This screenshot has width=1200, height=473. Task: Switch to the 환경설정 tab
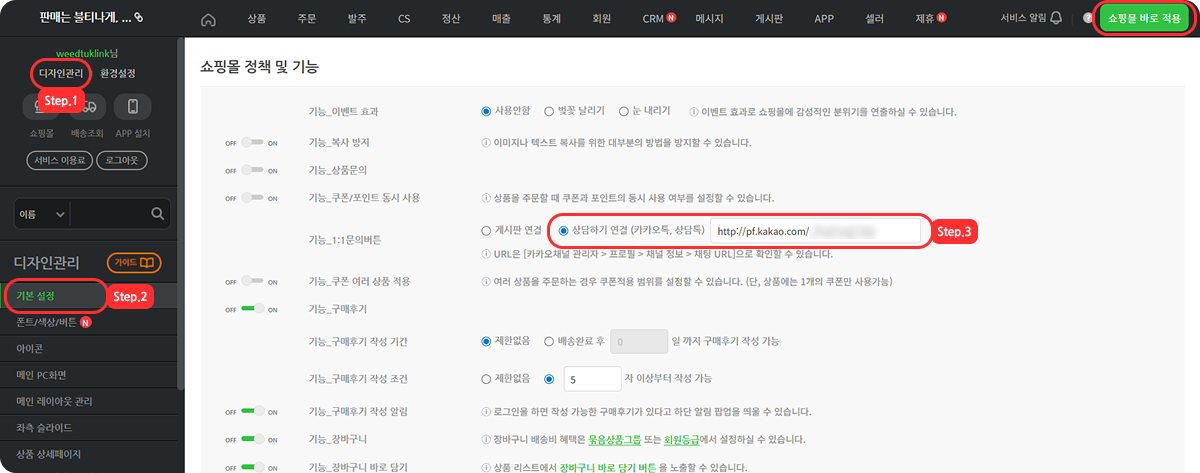[118, 74]
